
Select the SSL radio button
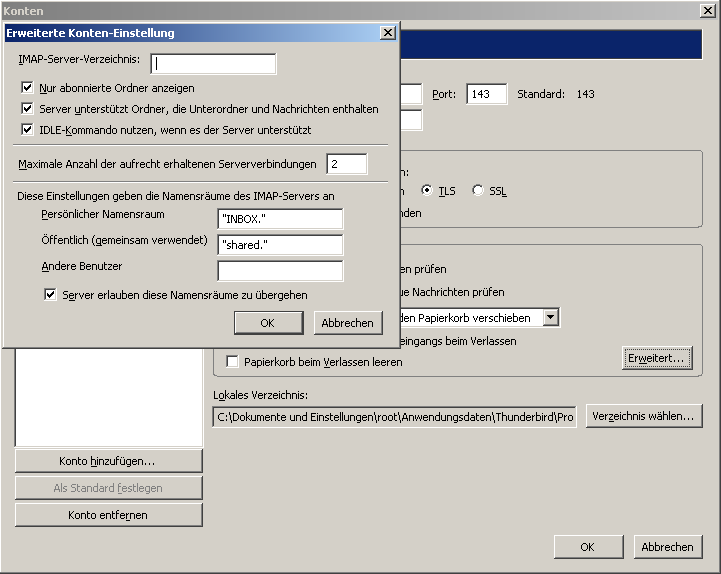pos(478,191)
